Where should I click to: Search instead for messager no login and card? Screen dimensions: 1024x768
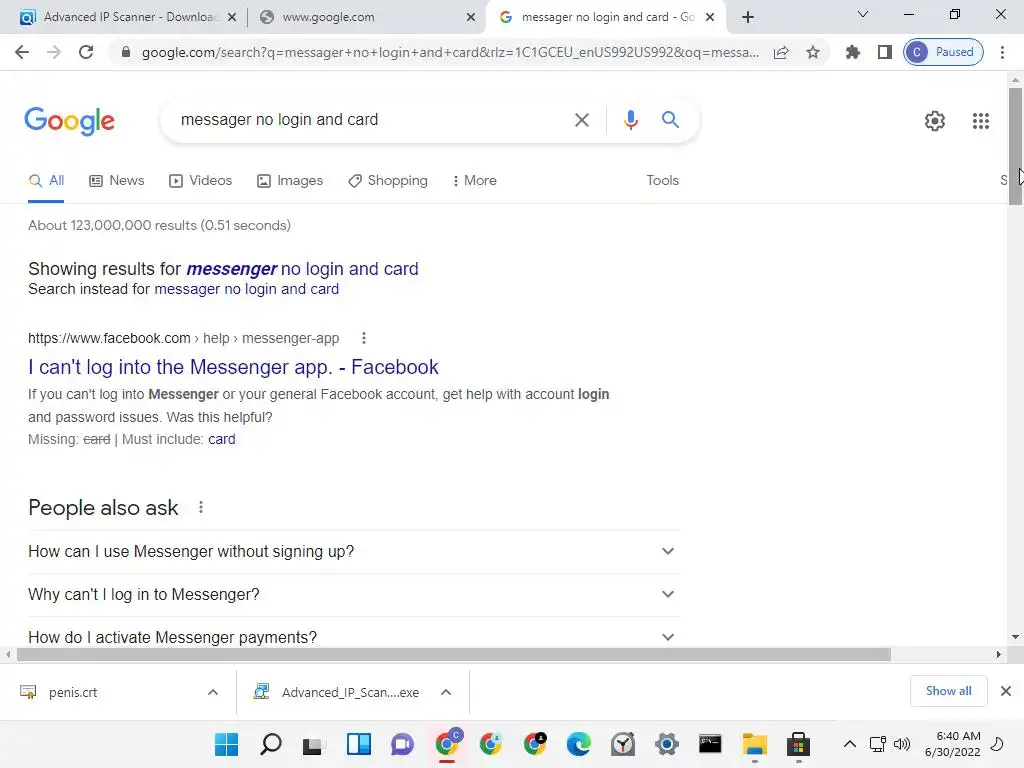coord(247,289)
